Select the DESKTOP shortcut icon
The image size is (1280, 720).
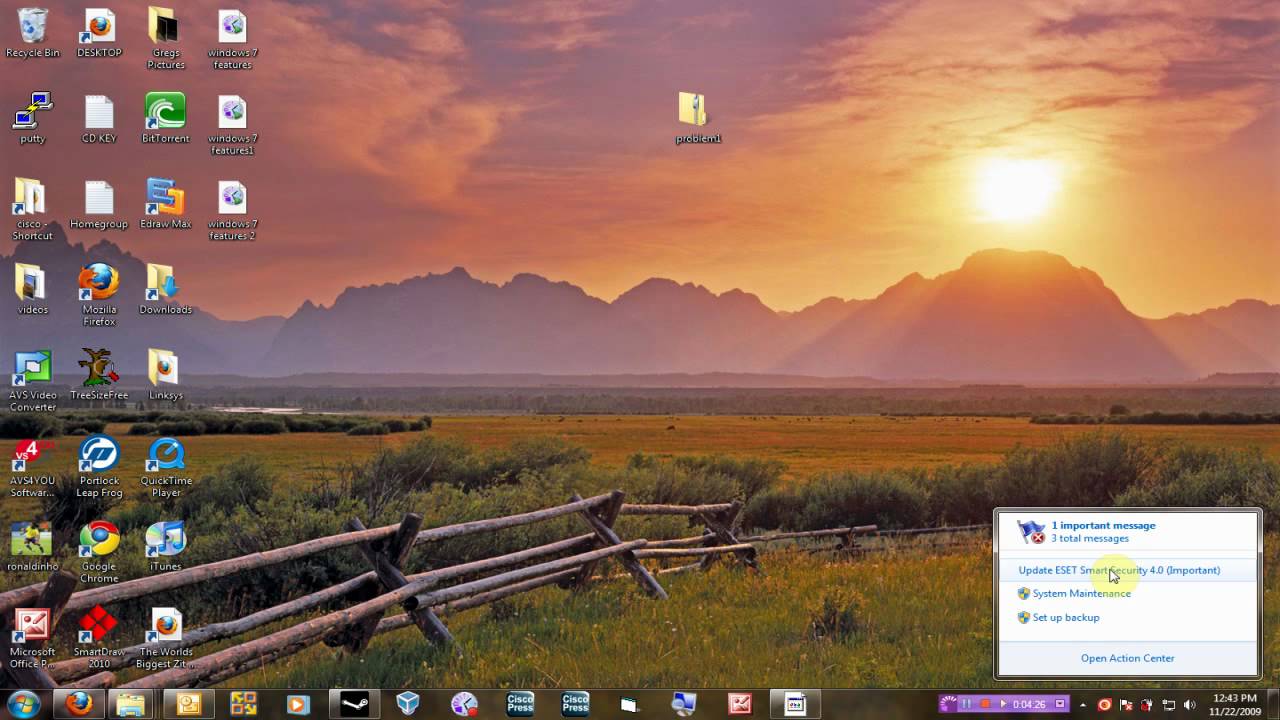click(99, 33)
